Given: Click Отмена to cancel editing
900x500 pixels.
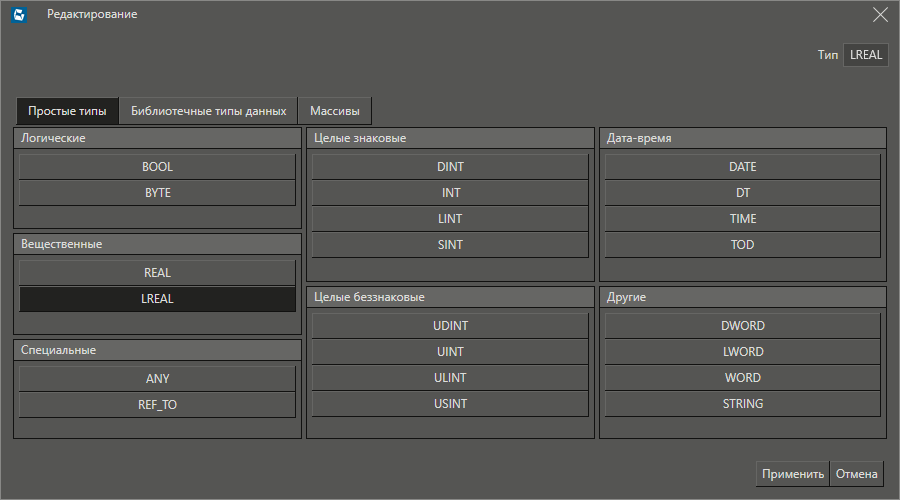Looking at the screenshot, I should coord(856,474).
